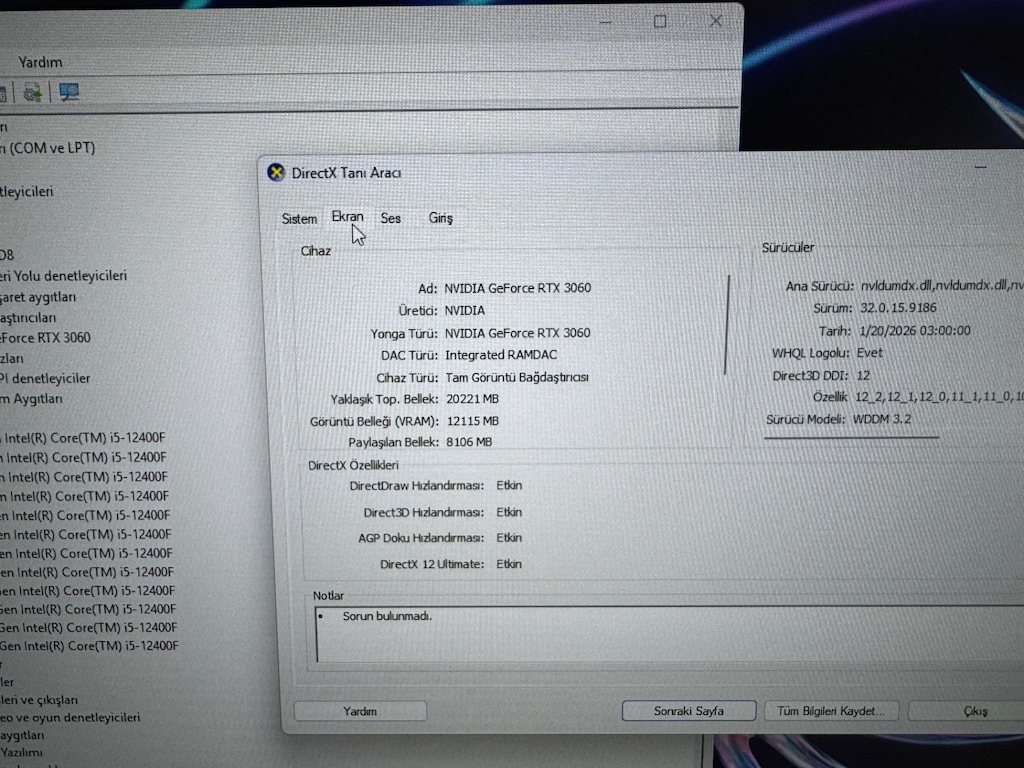Click the Notlar text box
Viewport: 1024px width, 768px height.
[x=669, y=634]
